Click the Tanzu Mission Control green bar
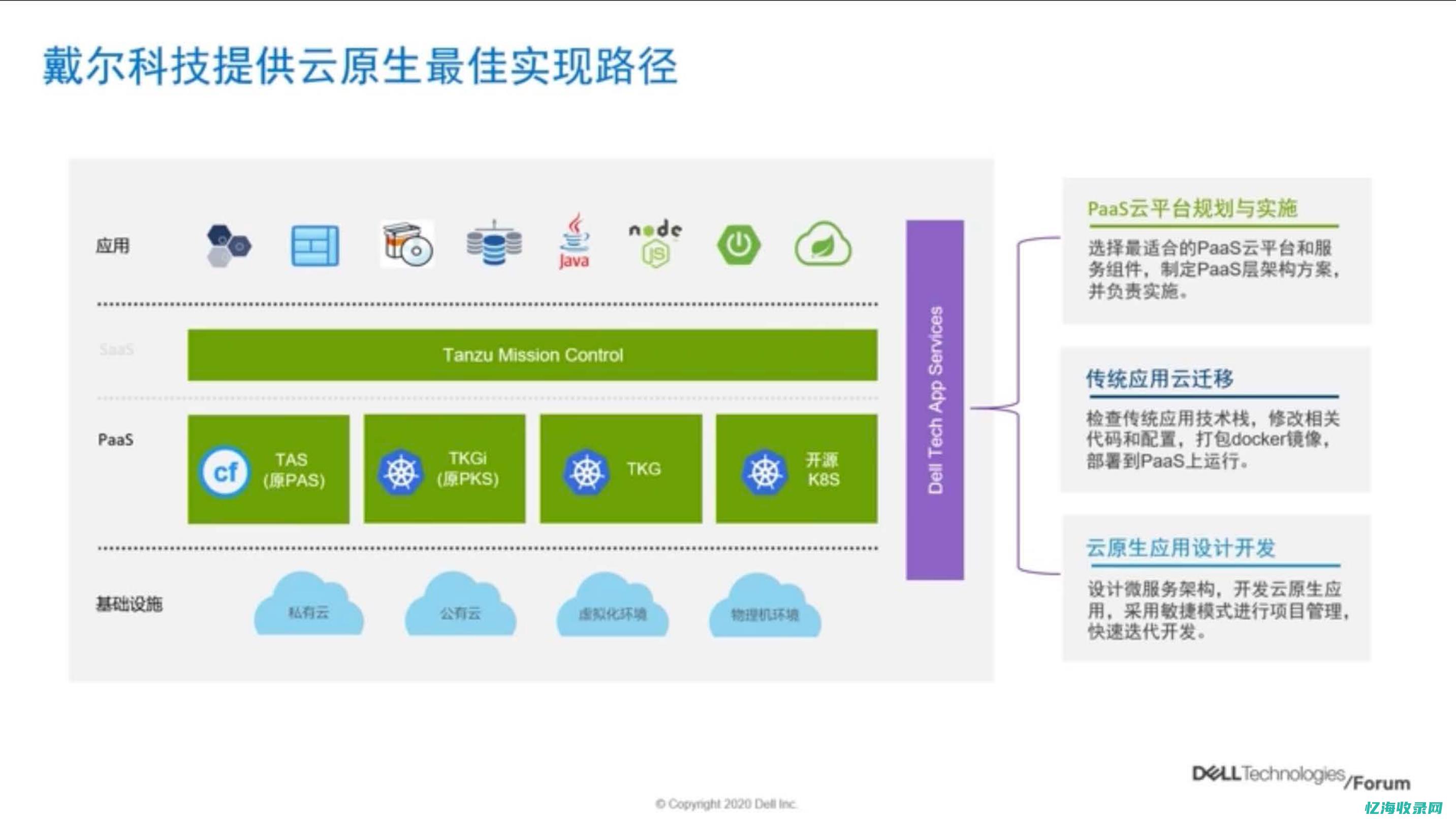 532,355
